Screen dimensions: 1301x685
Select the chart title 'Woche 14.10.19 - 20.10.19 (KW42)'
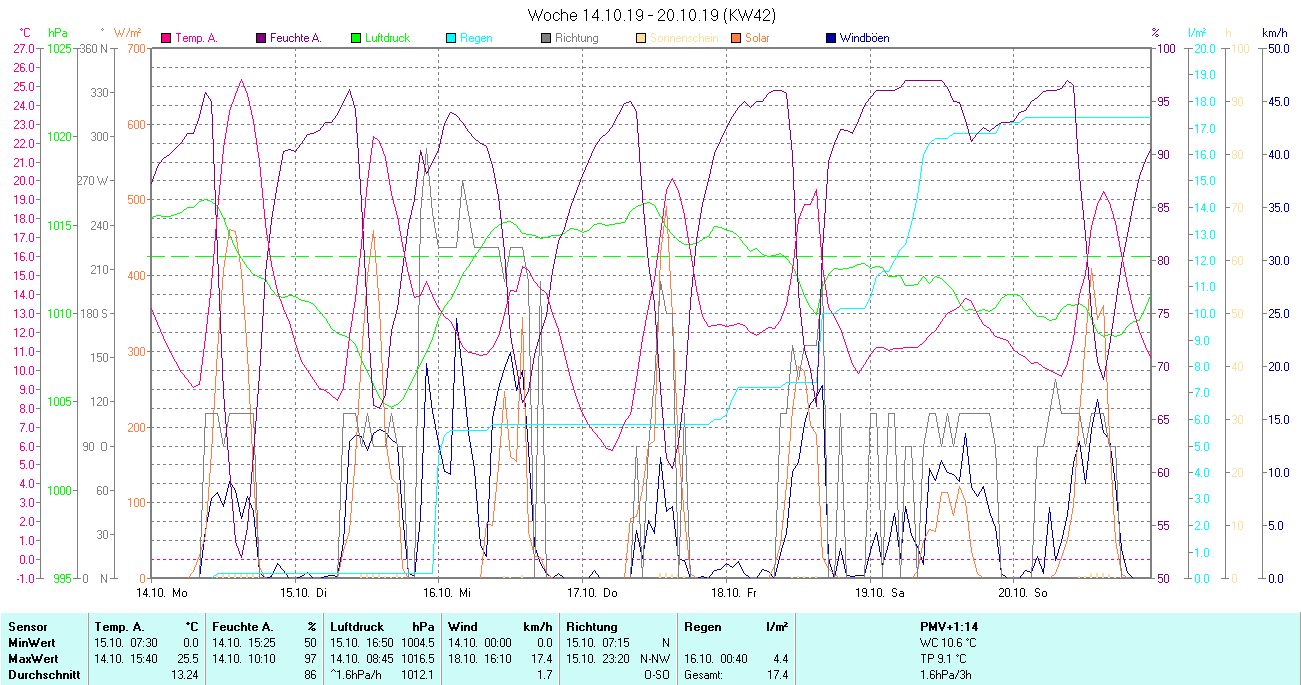[x=650, y=15]
